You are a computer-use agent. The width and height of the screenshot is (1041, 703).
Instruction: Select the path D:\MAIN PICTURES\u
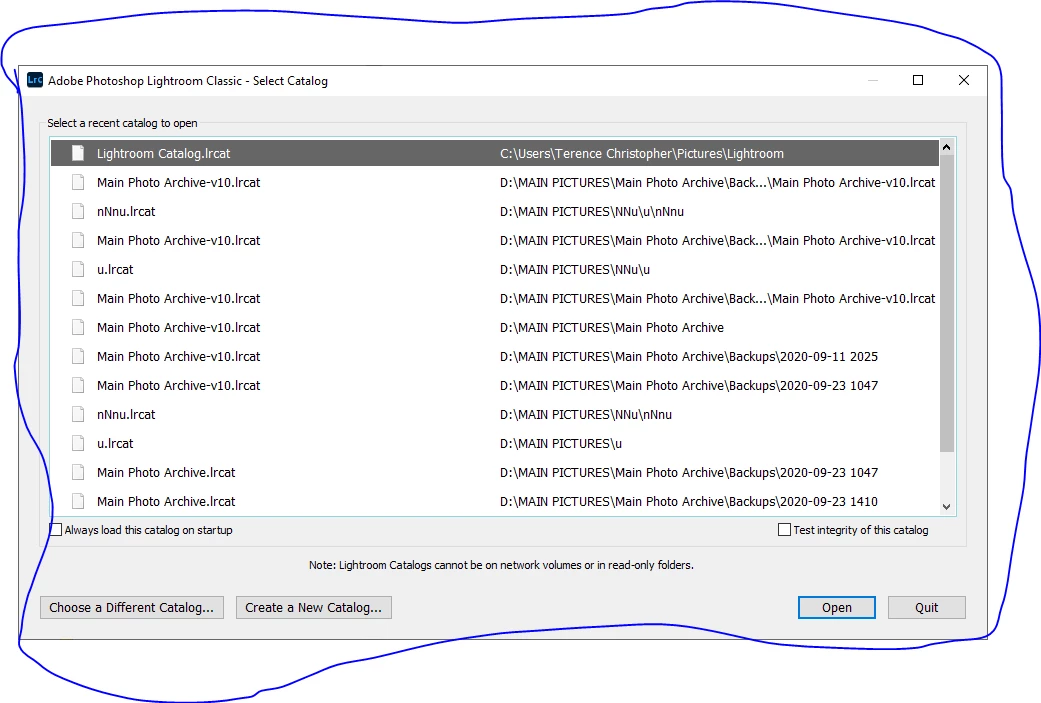point(561,443)
